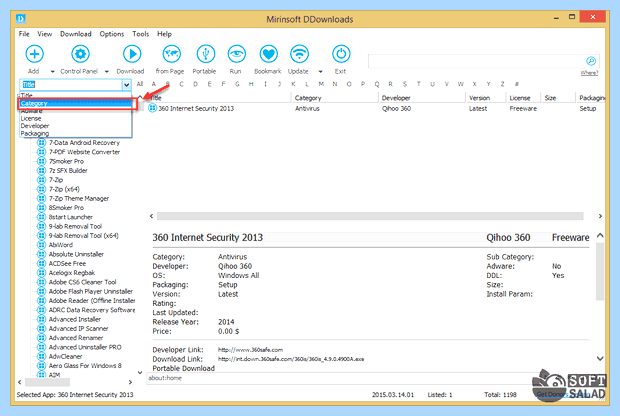The width and height of the screenshot is (620, 416).
Task: Click icon next to 7-Zip (x64)
Action: coord(42,189)
